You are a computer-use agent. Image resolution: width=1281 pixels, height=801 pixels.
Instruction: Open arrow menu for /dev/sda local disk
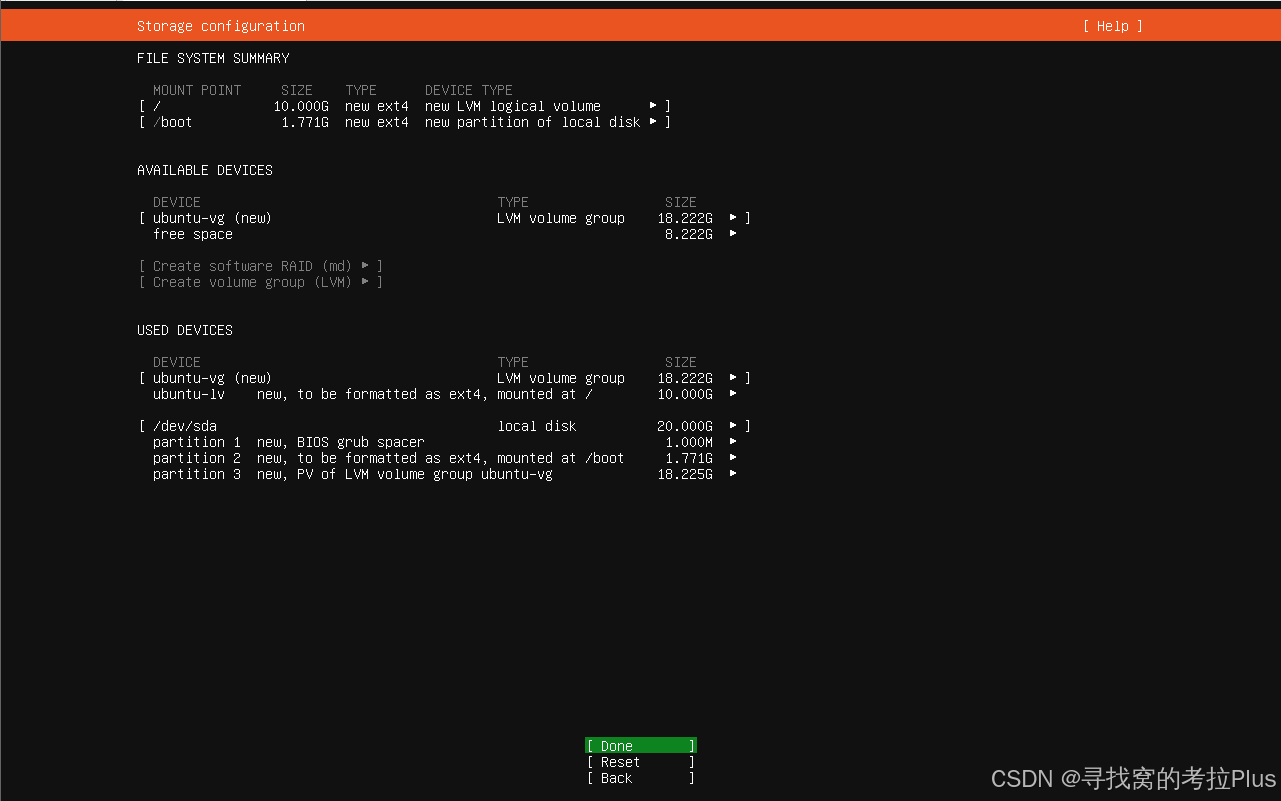click(733, 426)
